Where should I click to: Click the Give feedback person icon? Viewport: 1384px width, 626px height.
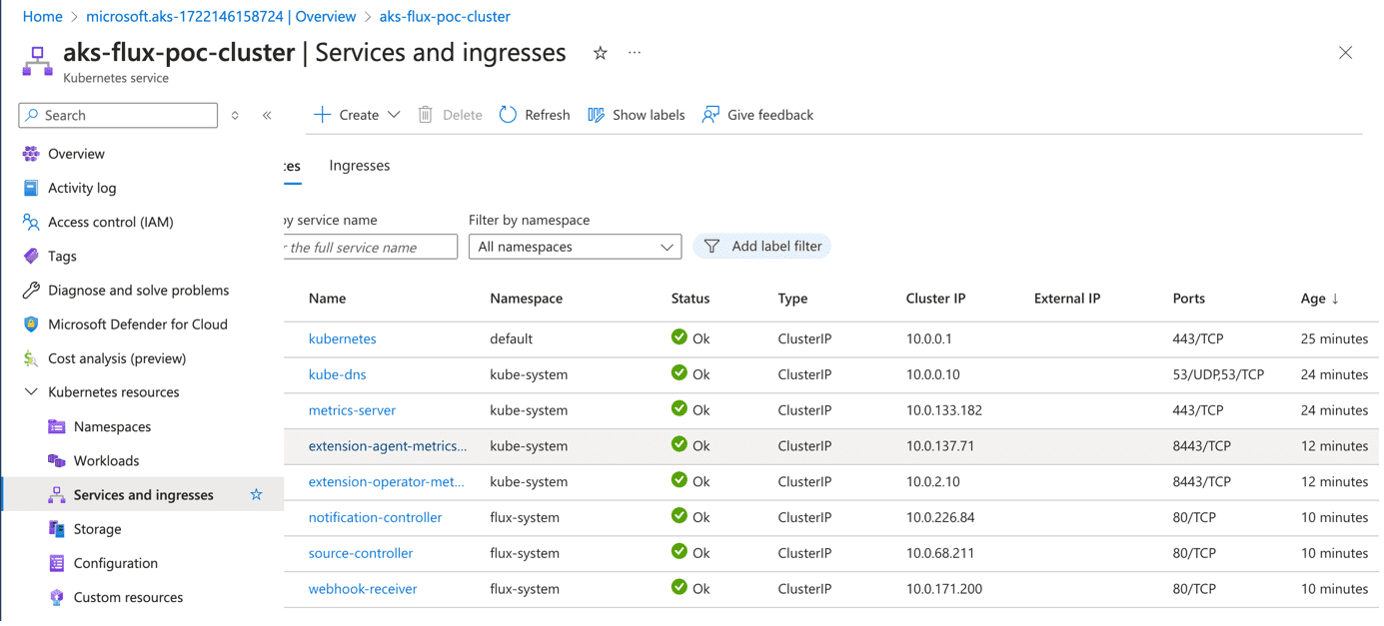point(711,115)
